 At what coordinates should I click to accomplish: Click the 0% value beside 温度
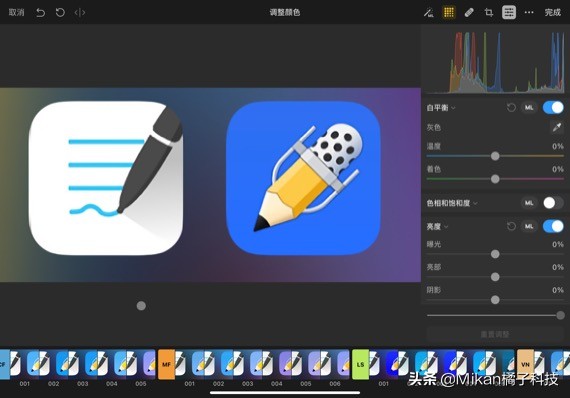point(558,146)
